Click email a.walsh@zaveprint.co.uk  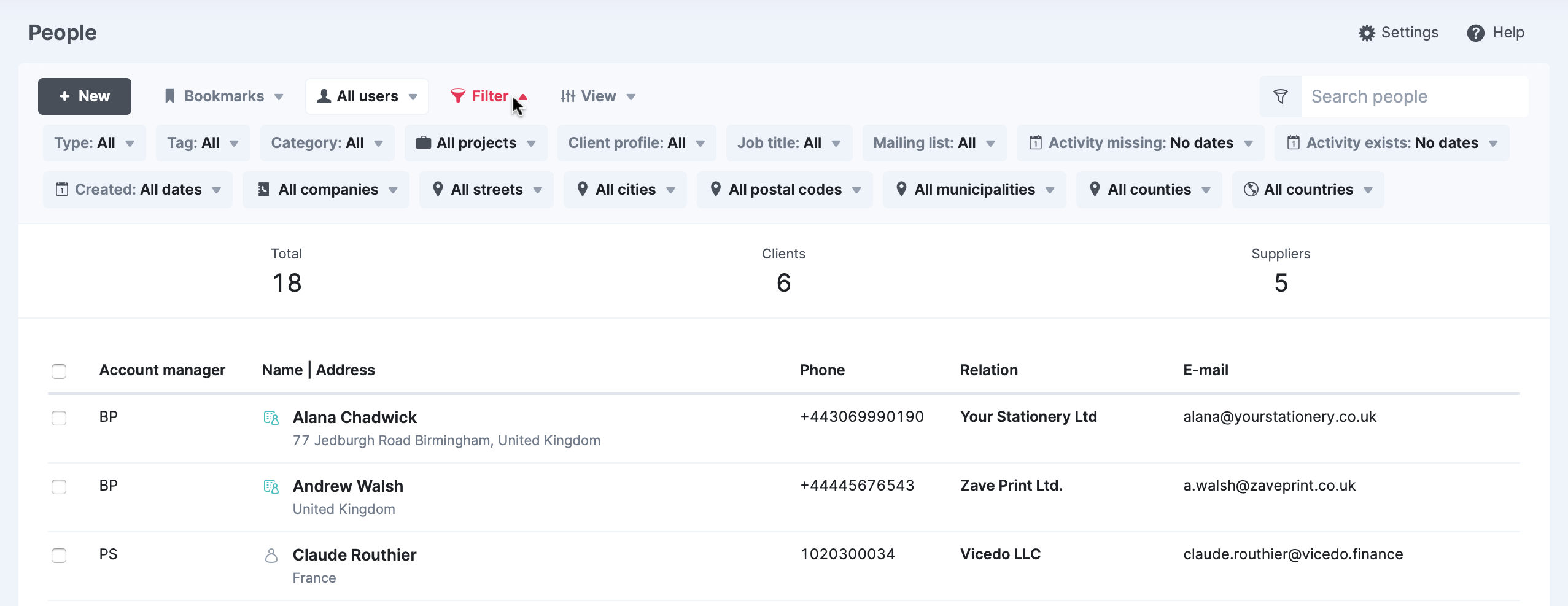[1269, 486]
